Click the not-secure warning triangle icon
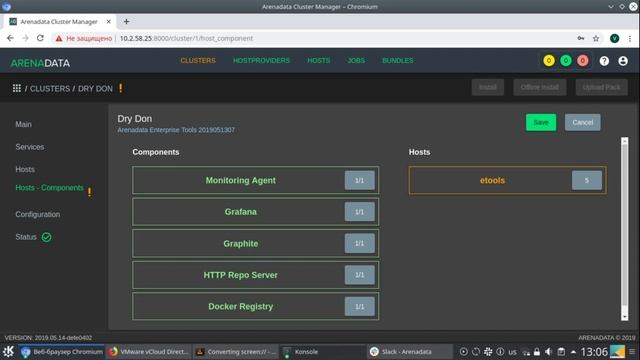This screenshot has width=640, height=360. point(59,38)
